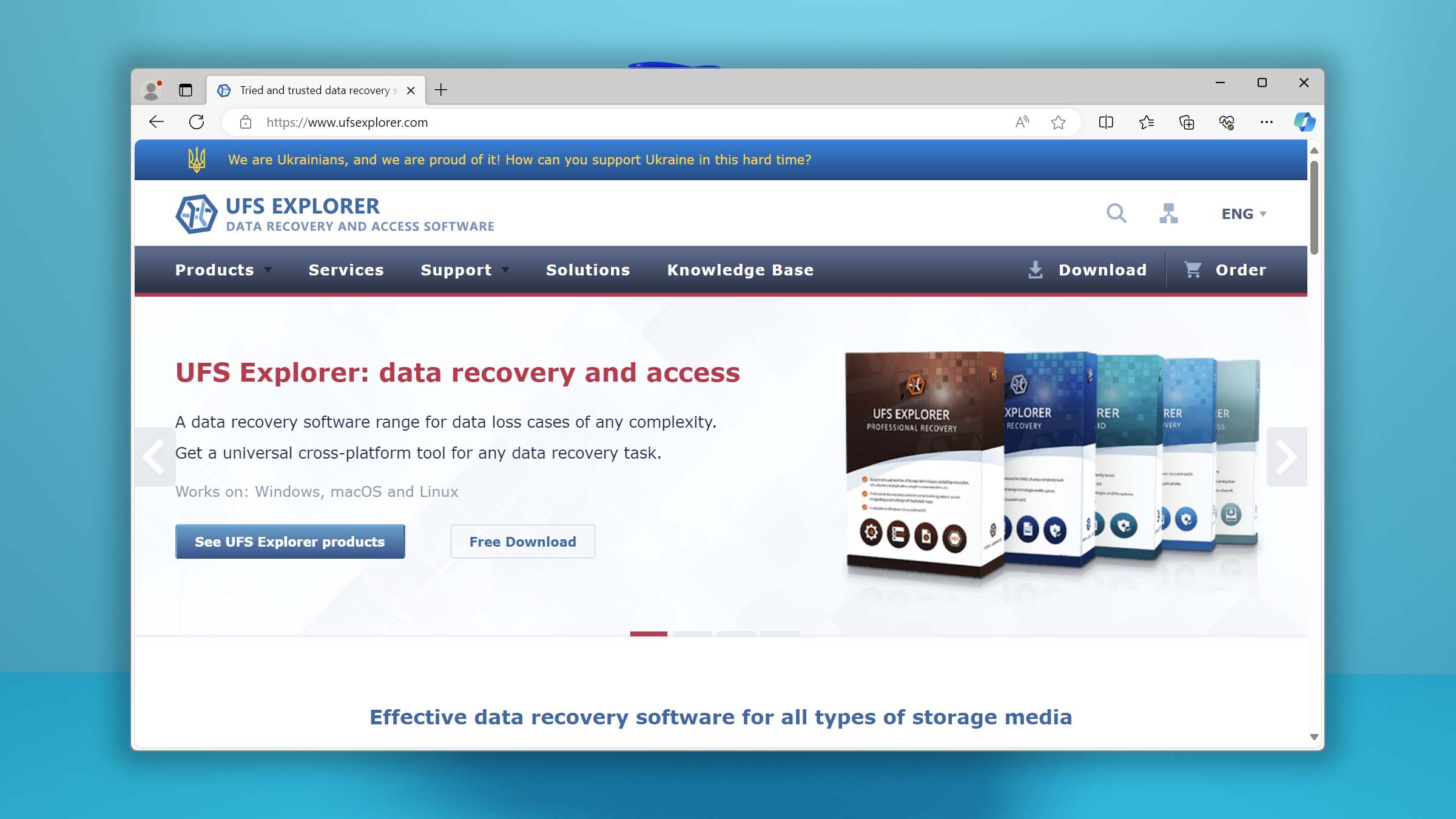The height and width of the screenshot is (819, 1456).
Task: Go to the Order page
Action: tap(1225, 270)
